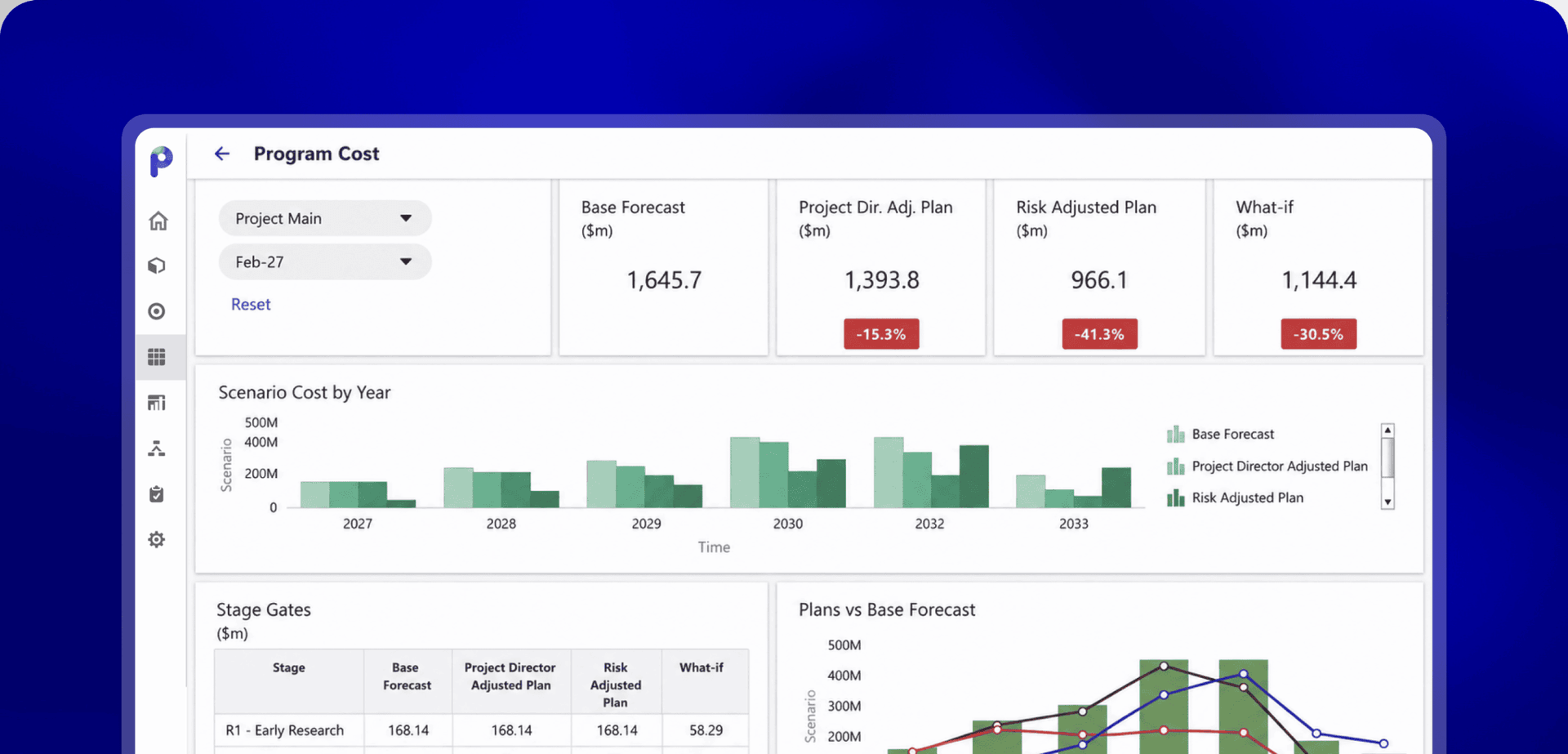Screen dimensions: 1568x754
Task: Open the Home sidebar icon
Action: pyautogui.click(x=158, y=221)
